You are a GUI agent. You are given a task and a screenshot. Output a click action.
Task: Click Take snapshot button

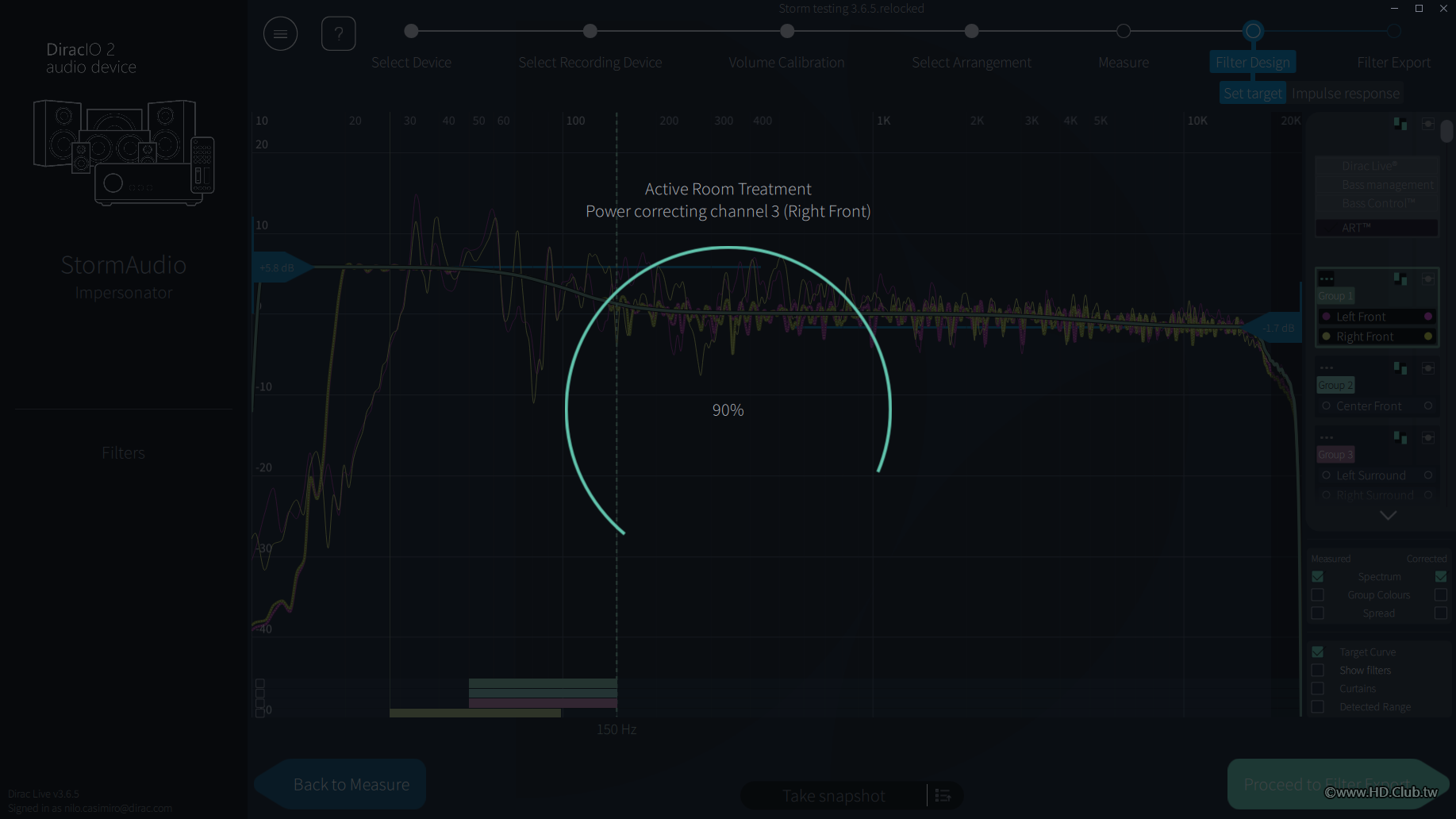(x=833, y=795)
